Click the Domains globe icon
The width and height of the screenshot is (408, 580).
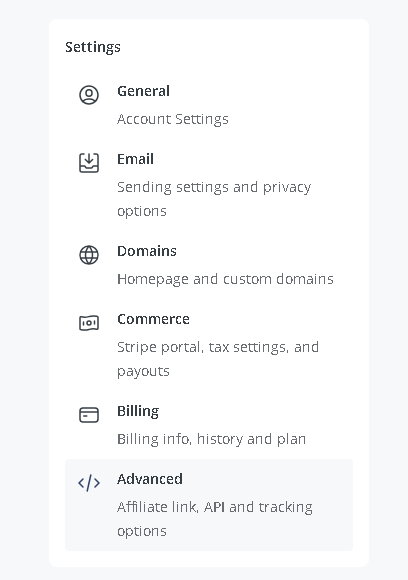89,255
